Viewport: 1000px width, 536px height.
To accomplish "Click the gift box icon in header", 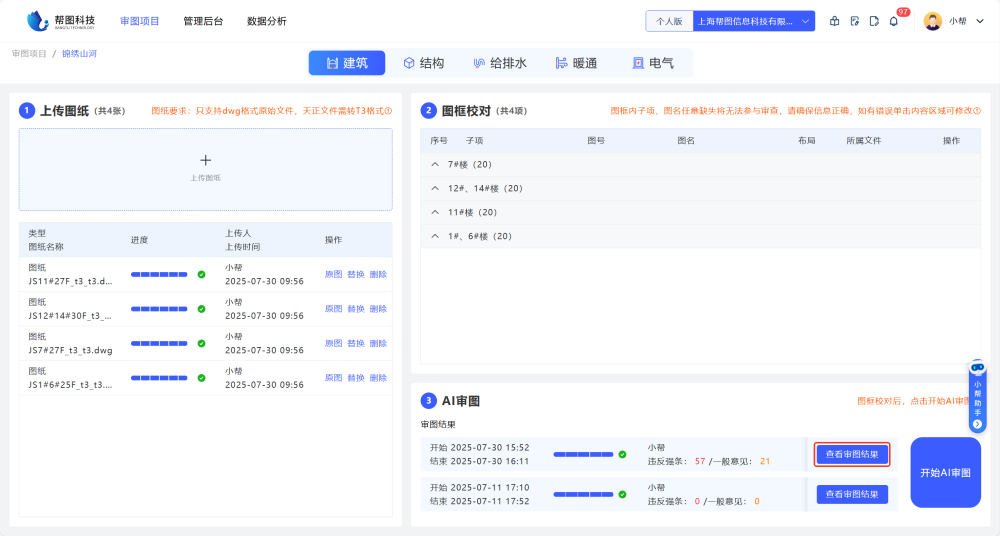I will tap(835, 21).
